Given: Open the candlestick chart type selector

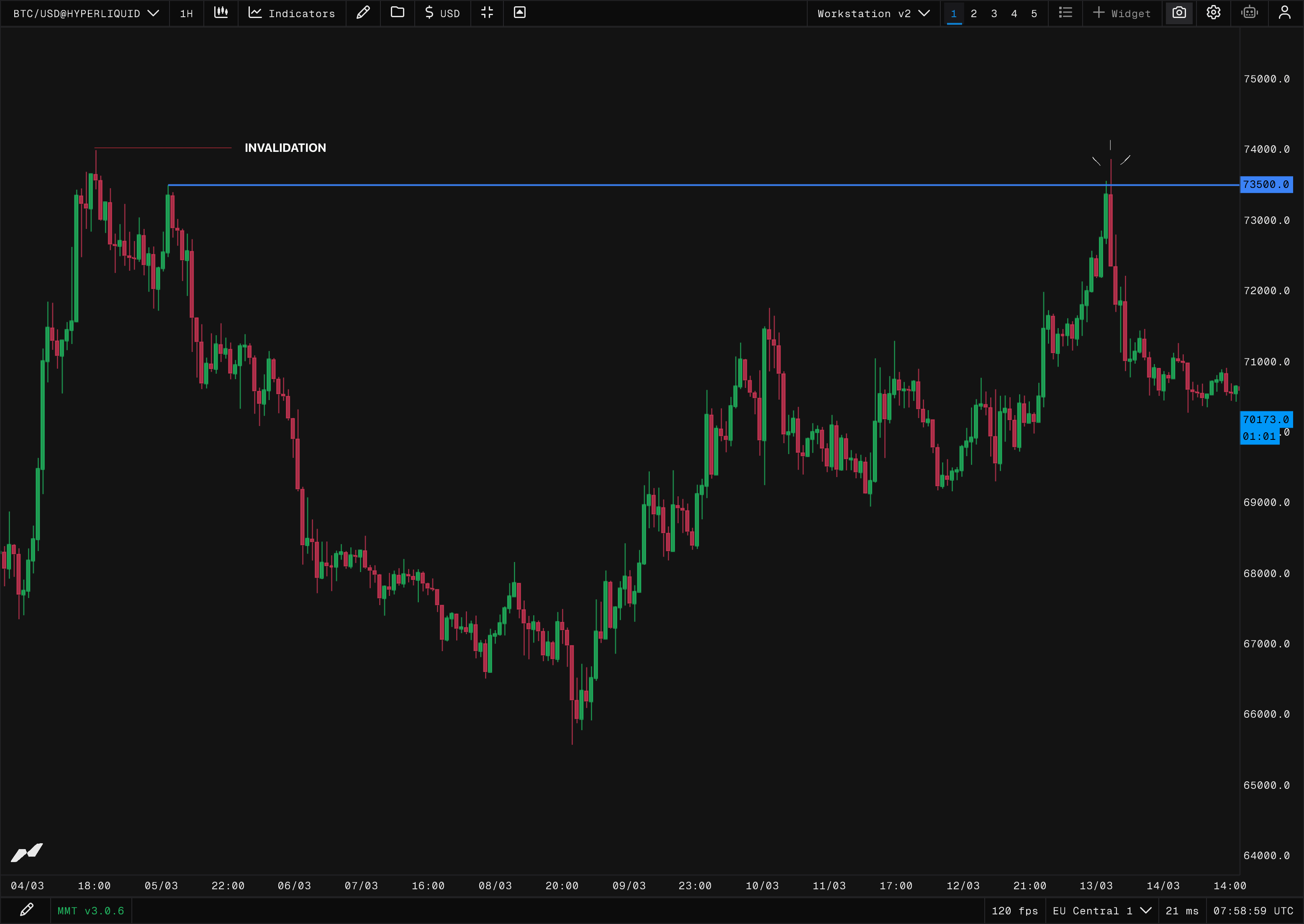Looking at the screenshot, I should 221,13.
